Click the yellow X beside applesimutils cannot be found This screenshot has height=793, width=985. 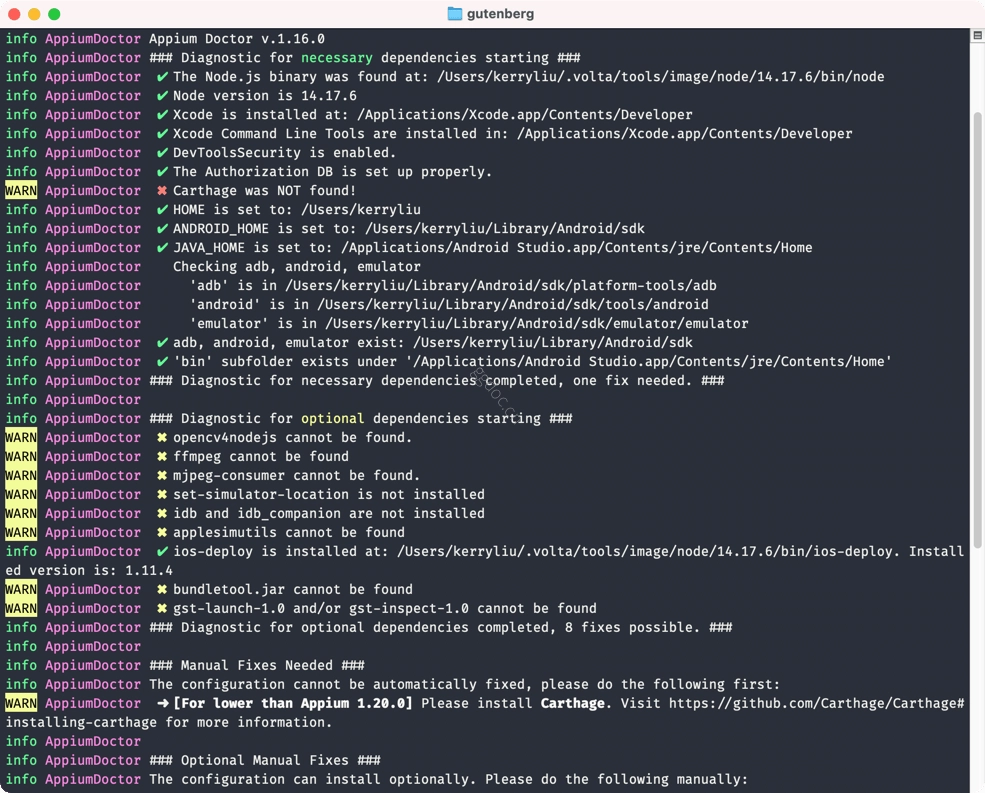(x=162, y=532)
